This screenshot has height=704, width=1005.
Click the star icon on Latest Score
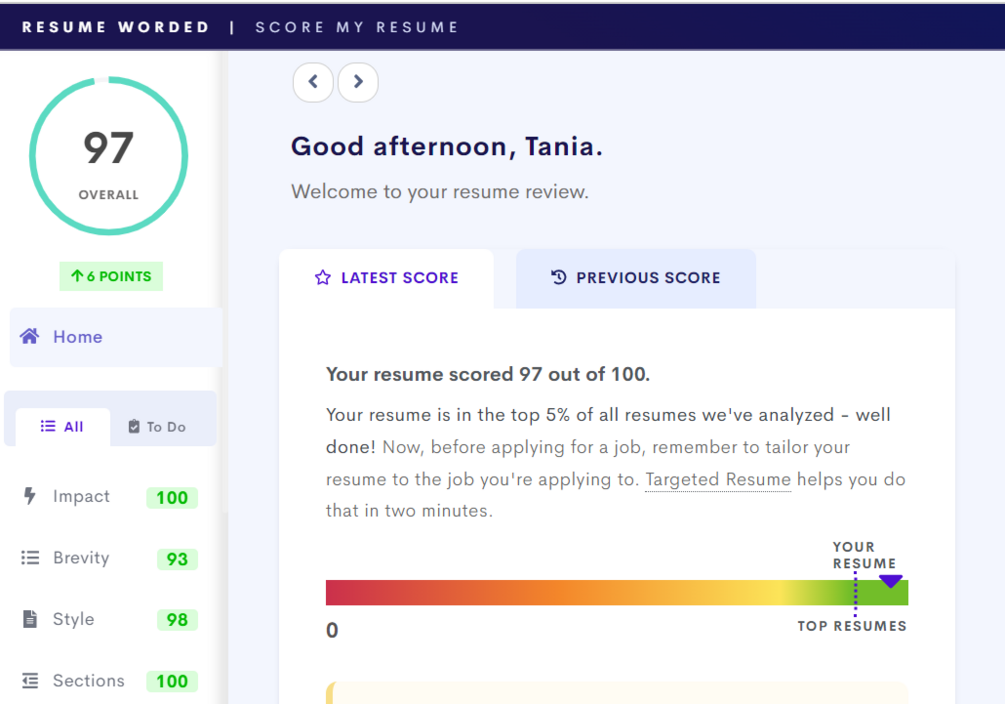click(323, 278)
